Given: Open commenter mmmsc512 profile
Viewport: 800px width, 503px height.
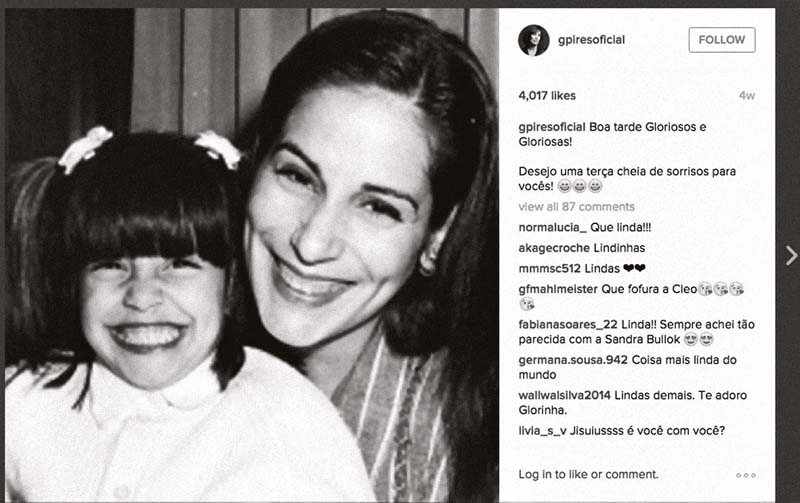Looking at the screenshot, I should [549, 268].
